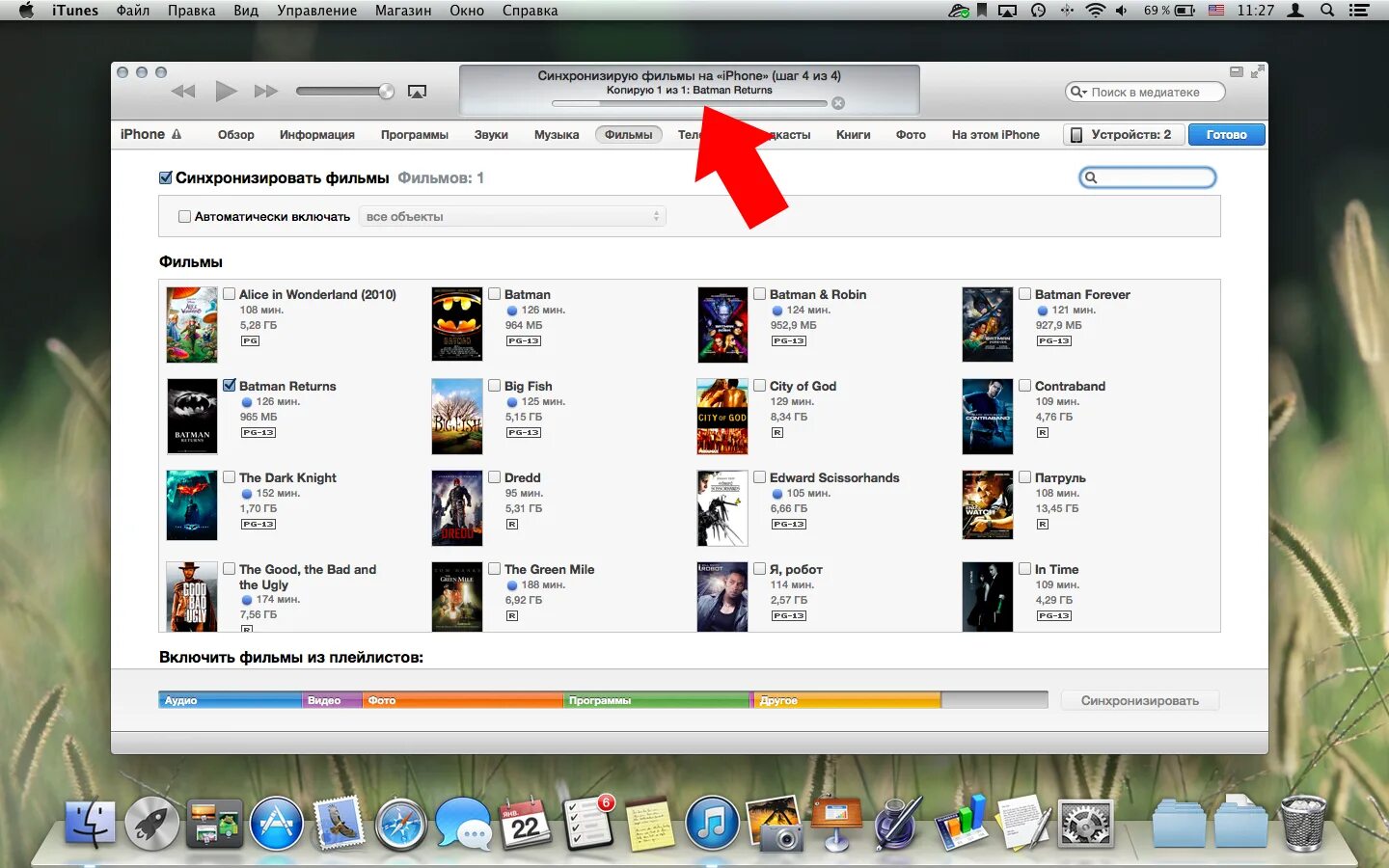The height and width of the screenshot is (868, 1389).
Task: Check The Green Mile movie
Action: click(x=495, y=569)
